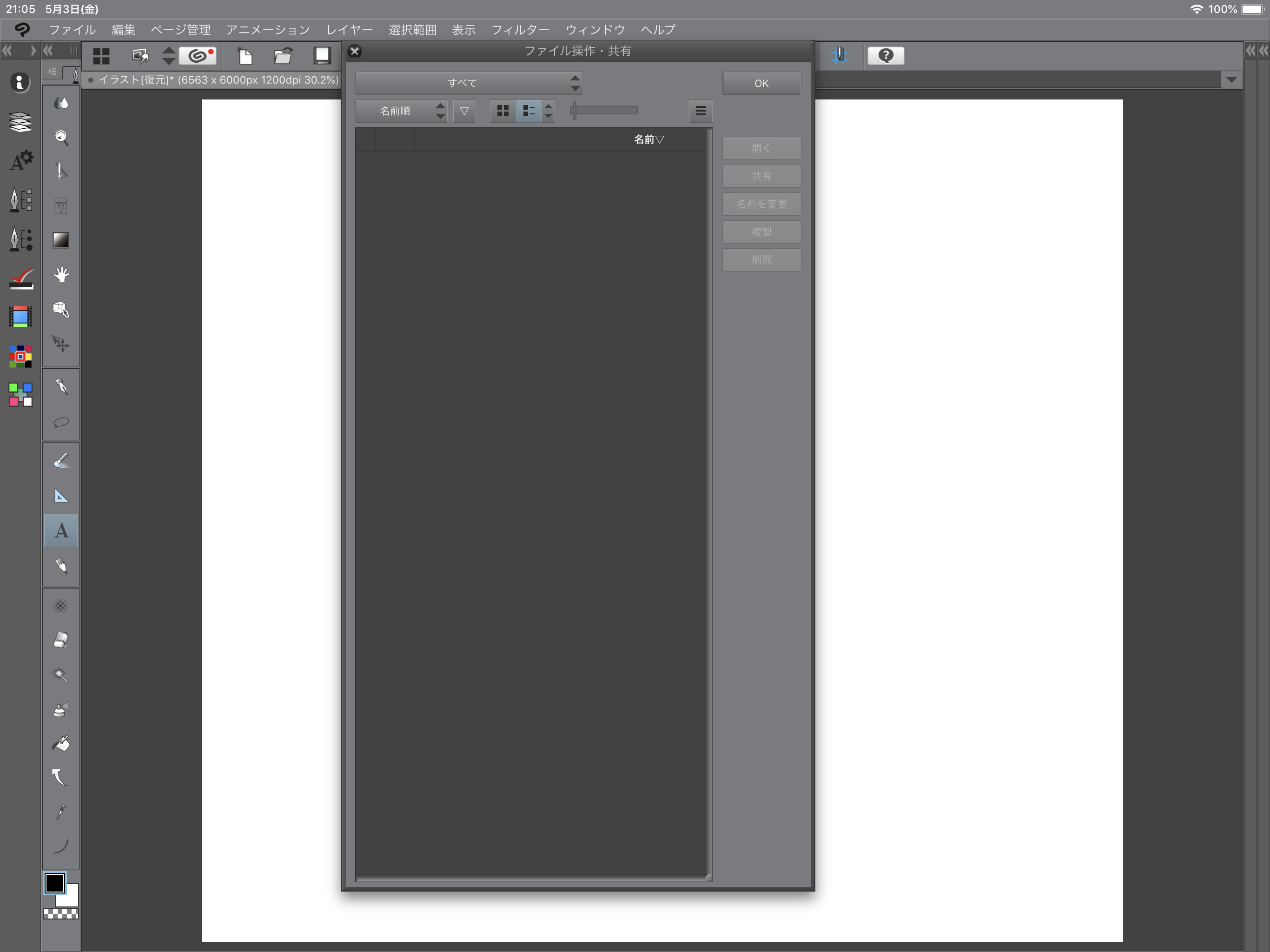Open the レイヤー menu
Viewport: 1270px width, 952px height.
coord(349,30)
